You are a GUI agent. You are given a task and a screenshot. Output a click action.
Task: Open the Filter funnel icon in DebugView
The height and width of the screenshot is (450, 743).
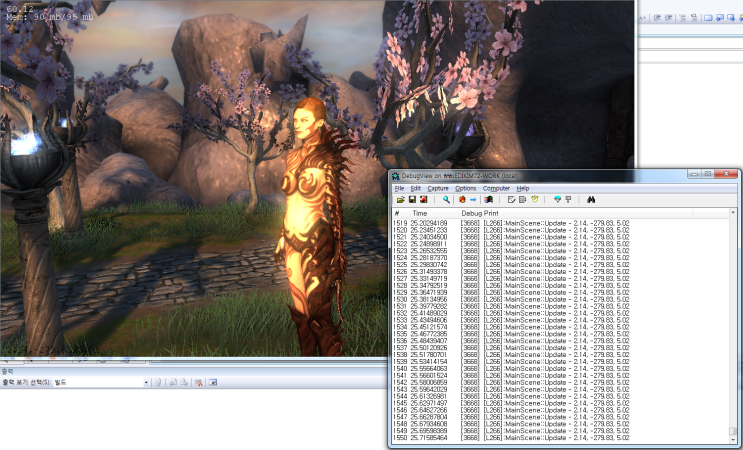coord(557,200)
